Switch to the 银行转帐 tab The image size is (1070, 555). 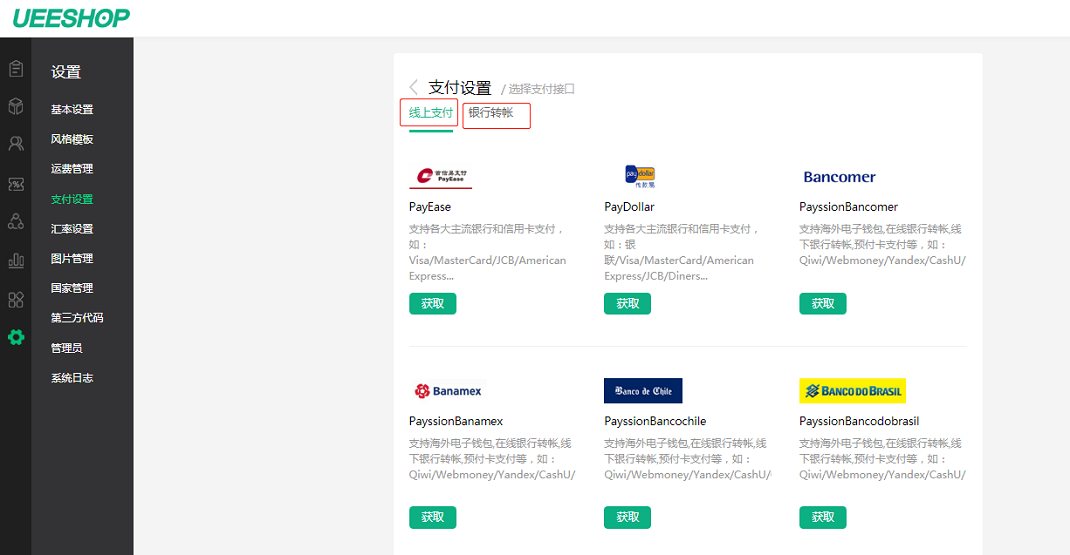tap(491, 113)
